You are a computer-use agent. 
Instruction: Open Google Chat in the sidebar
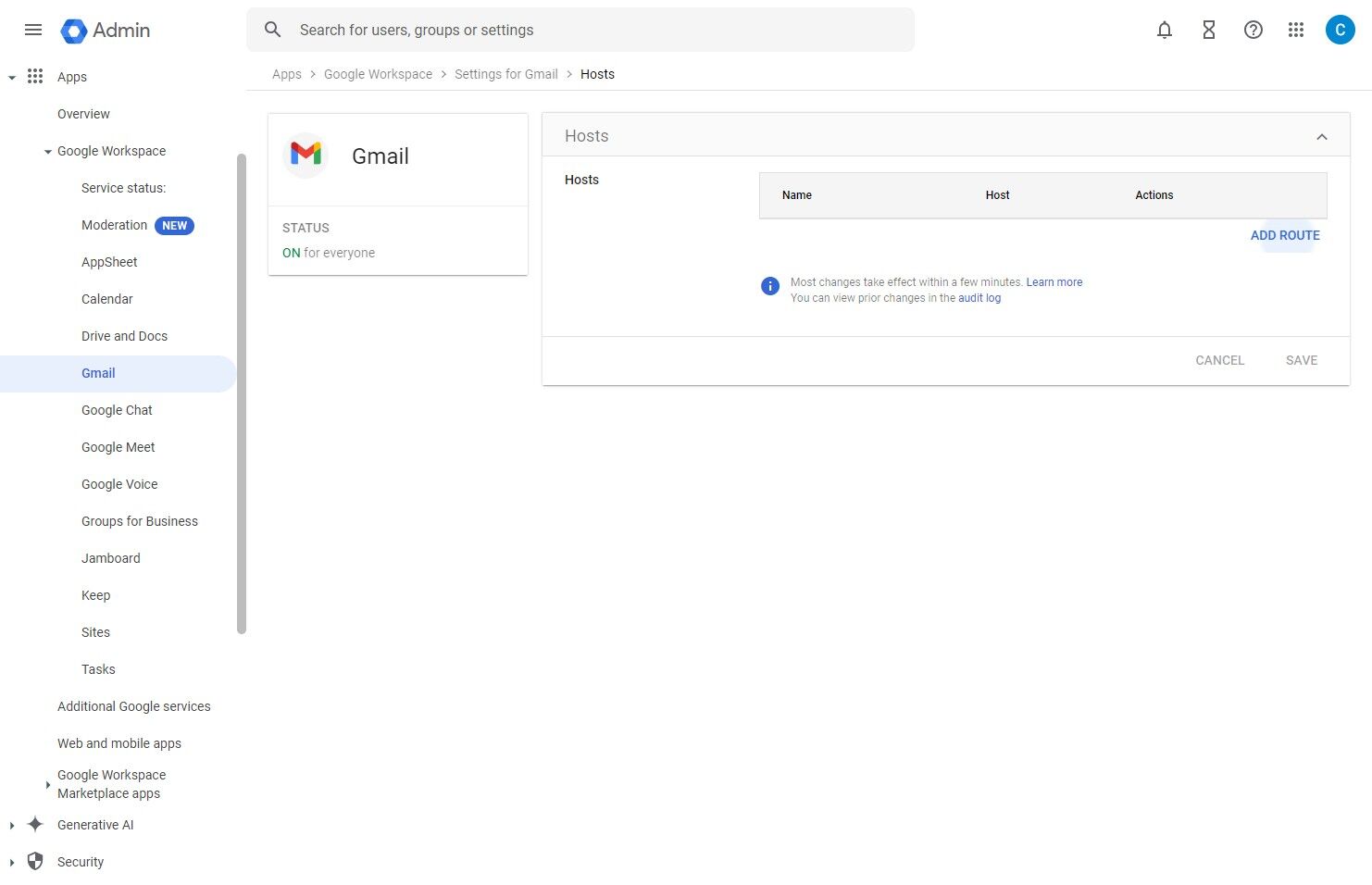(117, 410)
